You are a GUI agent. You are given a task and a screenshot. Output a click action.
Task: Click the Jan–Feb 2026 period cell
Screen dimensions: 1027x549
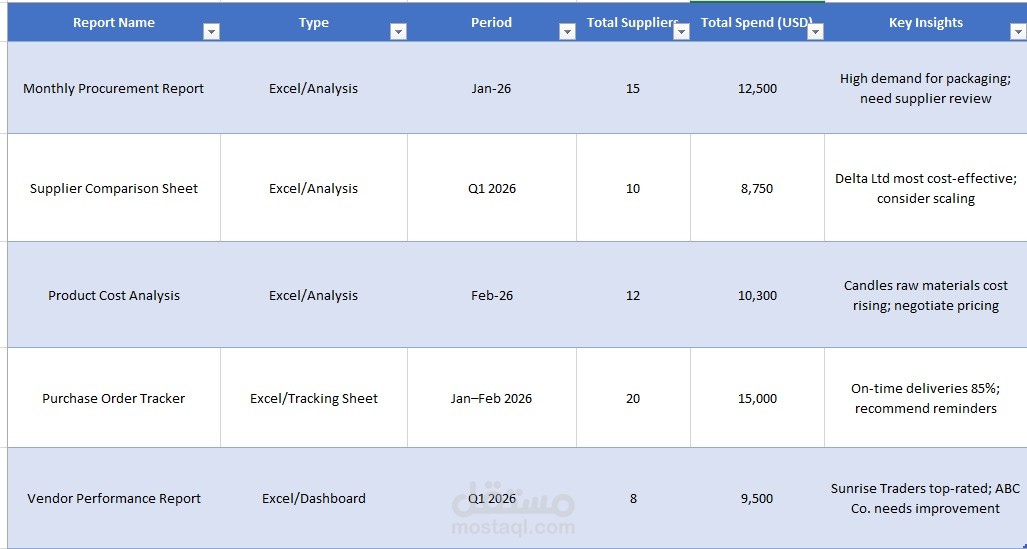(491, 399)
